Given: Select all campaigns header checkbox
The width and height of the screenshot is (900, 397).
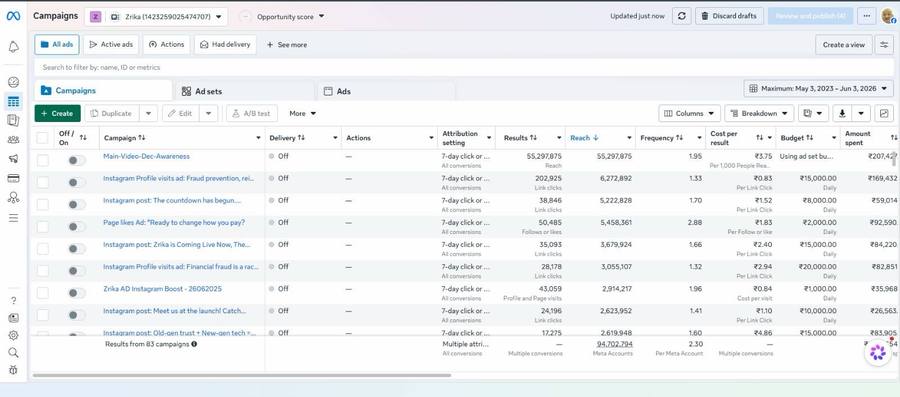Looking at the screenshot, I should tap(42, 138).
